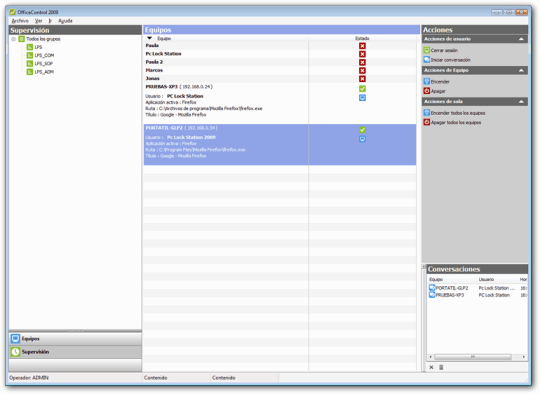Collapse the Acciones de sala section

point(521,102)
